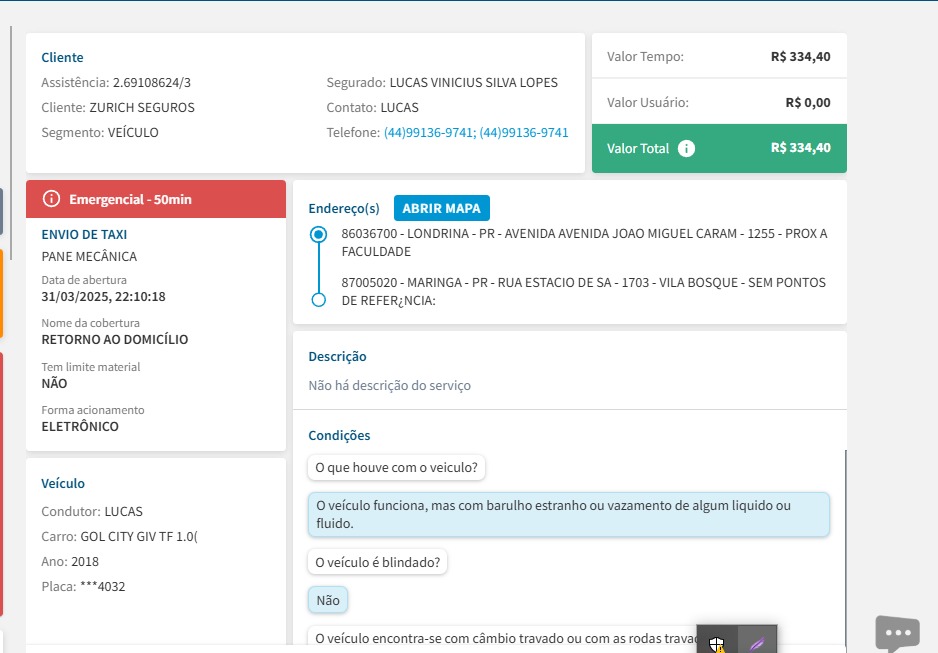938x653 pixels.
Task: Click the Segmento value VEÍCULO
Action: coord(133,132)
